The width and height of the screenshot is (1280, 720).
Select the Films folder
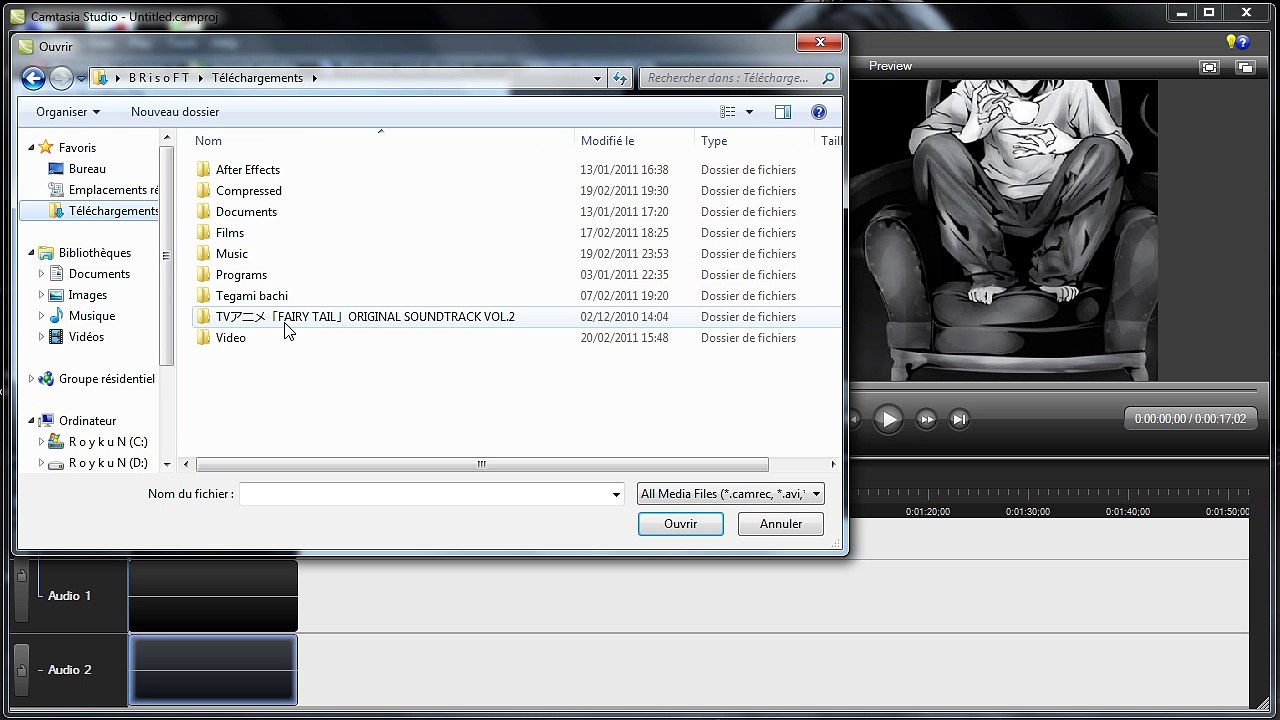coord(230,233)
